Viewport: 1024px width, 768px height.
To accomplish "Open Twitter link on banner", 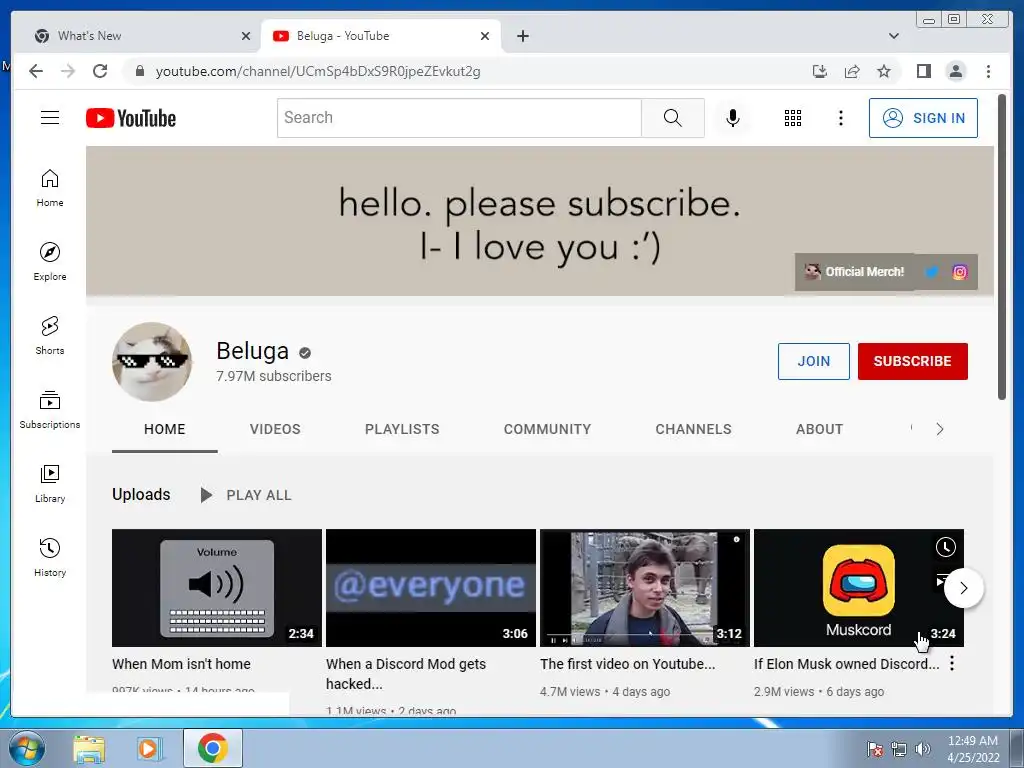I will [x=932, y=272].
